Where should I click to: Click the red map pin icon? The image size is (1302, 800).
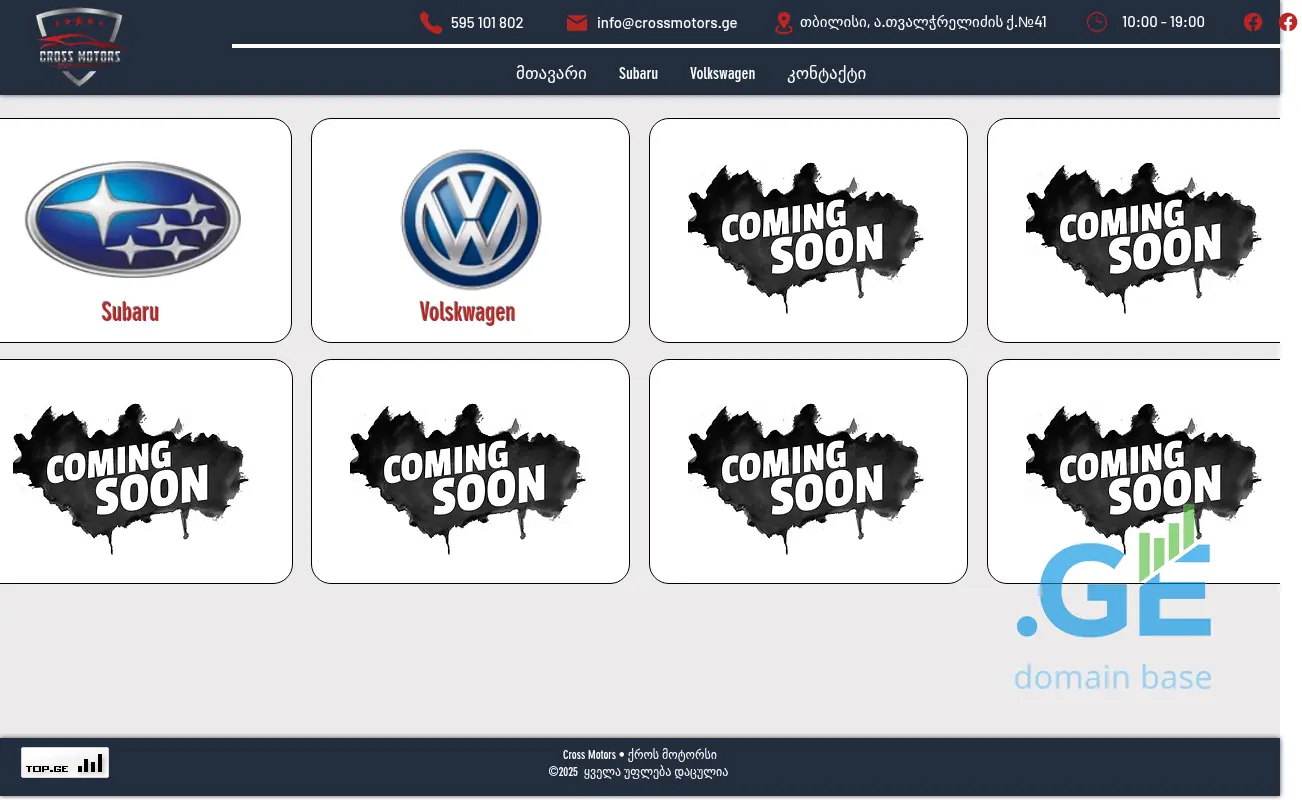[x=784, y=23]
